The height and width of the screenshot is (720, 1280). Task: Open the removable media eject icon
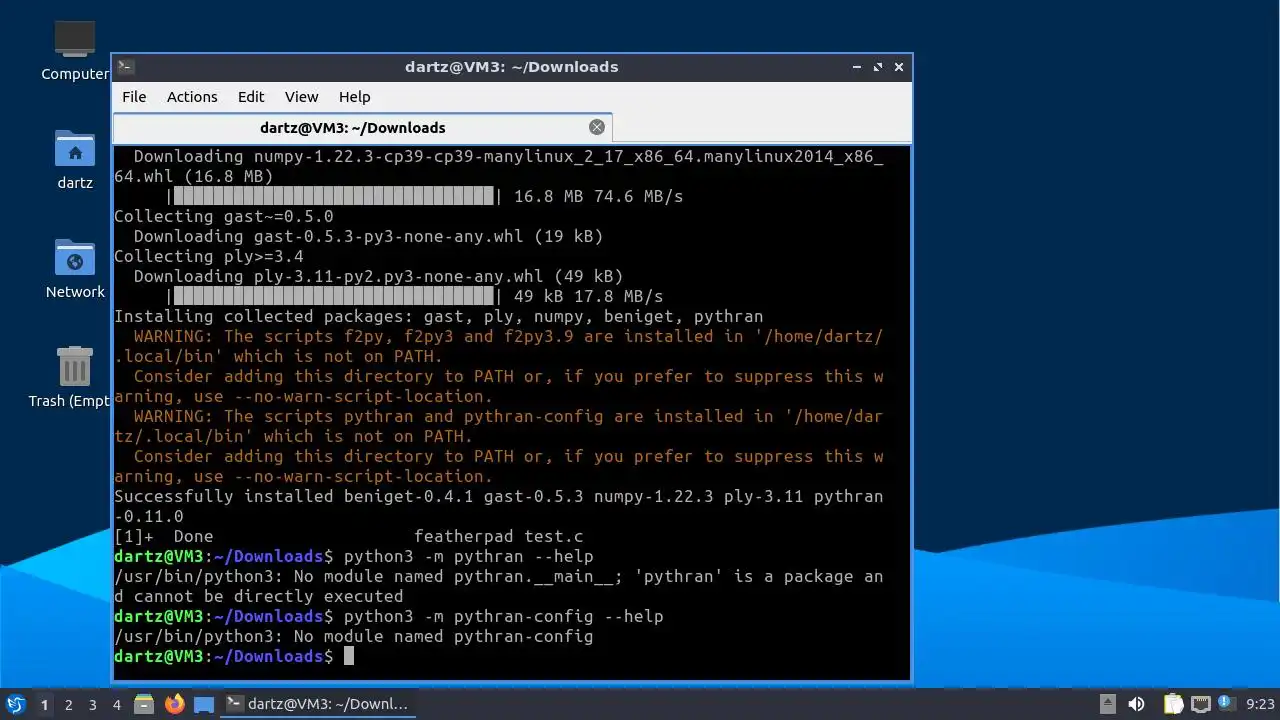tap(1107, 704)
